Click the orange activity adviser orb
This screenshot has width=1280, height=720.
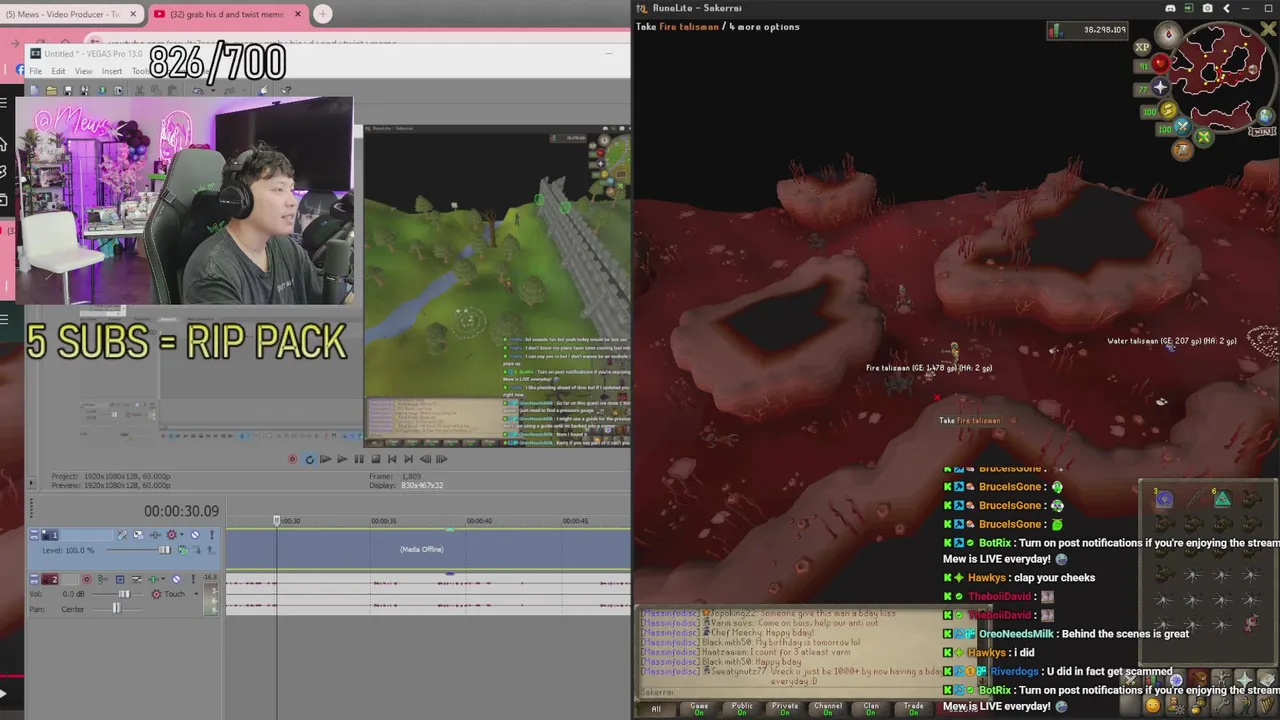tap(1183, 150)
